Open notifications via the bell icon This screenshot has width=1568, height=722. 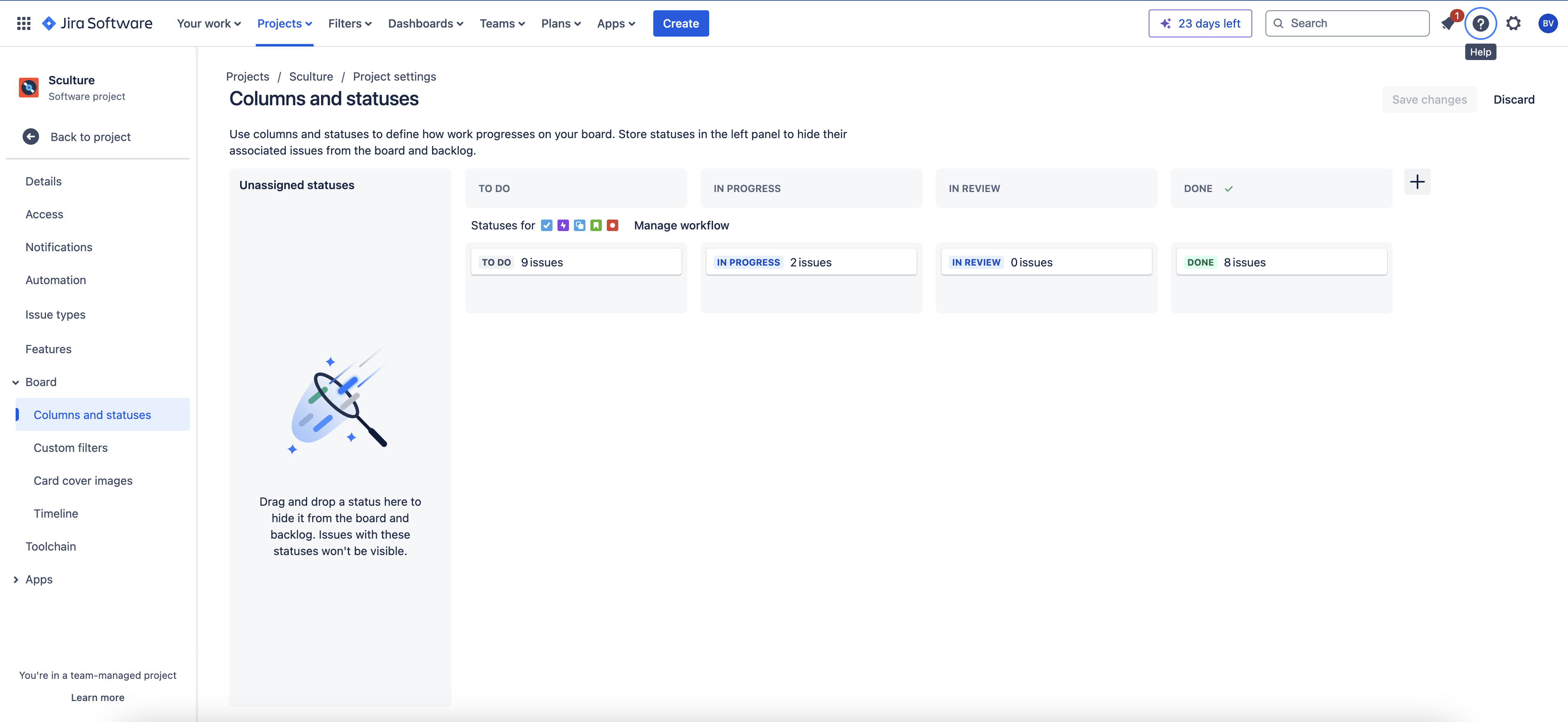[x=1448, y=23]
